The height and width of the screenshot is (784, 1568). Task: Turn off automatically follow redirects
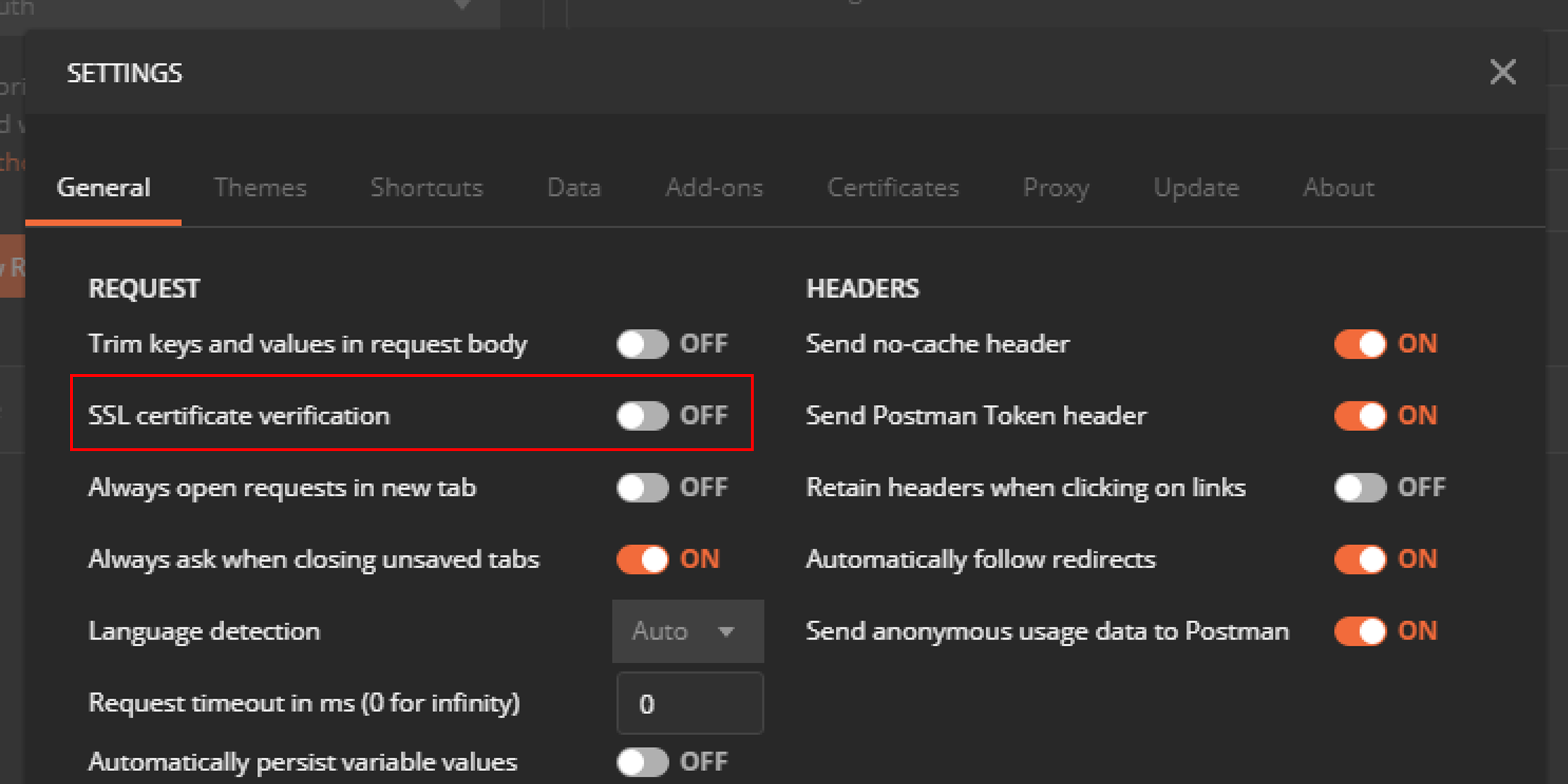point(1359,559)
